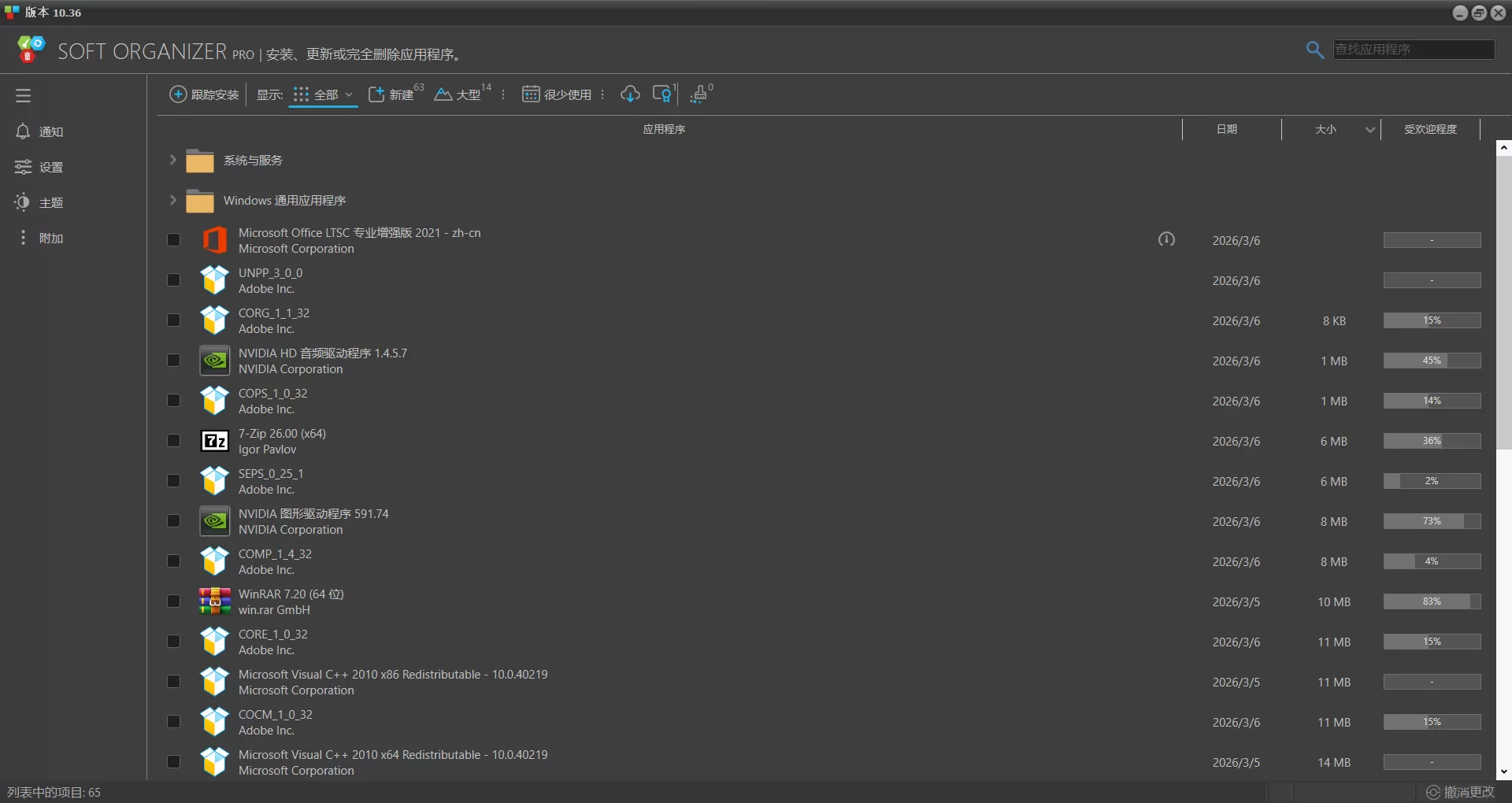Click the cloud download updates icon

click(630, 94)
